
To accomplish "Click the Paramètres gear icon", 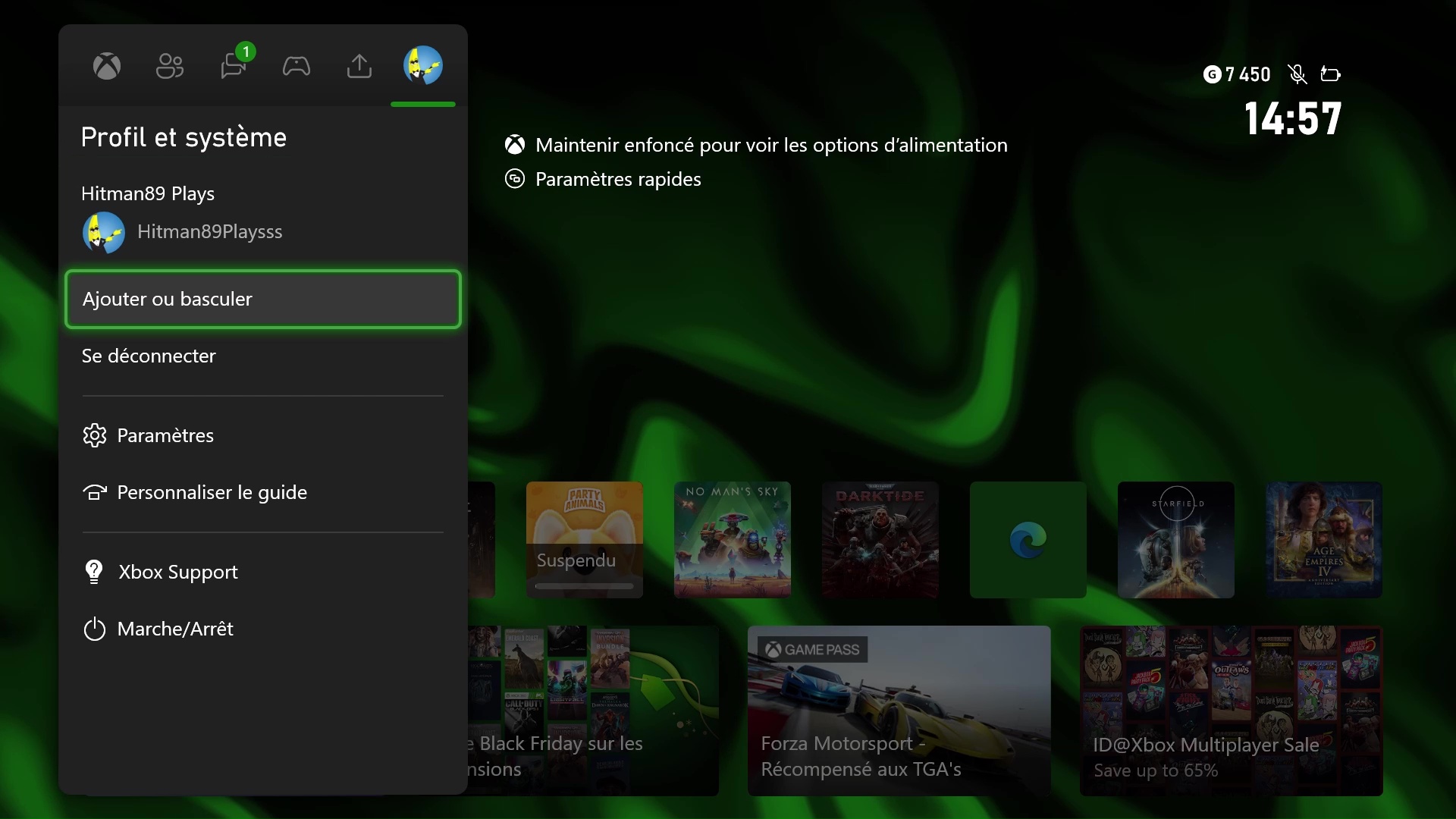I will [95, 435].
